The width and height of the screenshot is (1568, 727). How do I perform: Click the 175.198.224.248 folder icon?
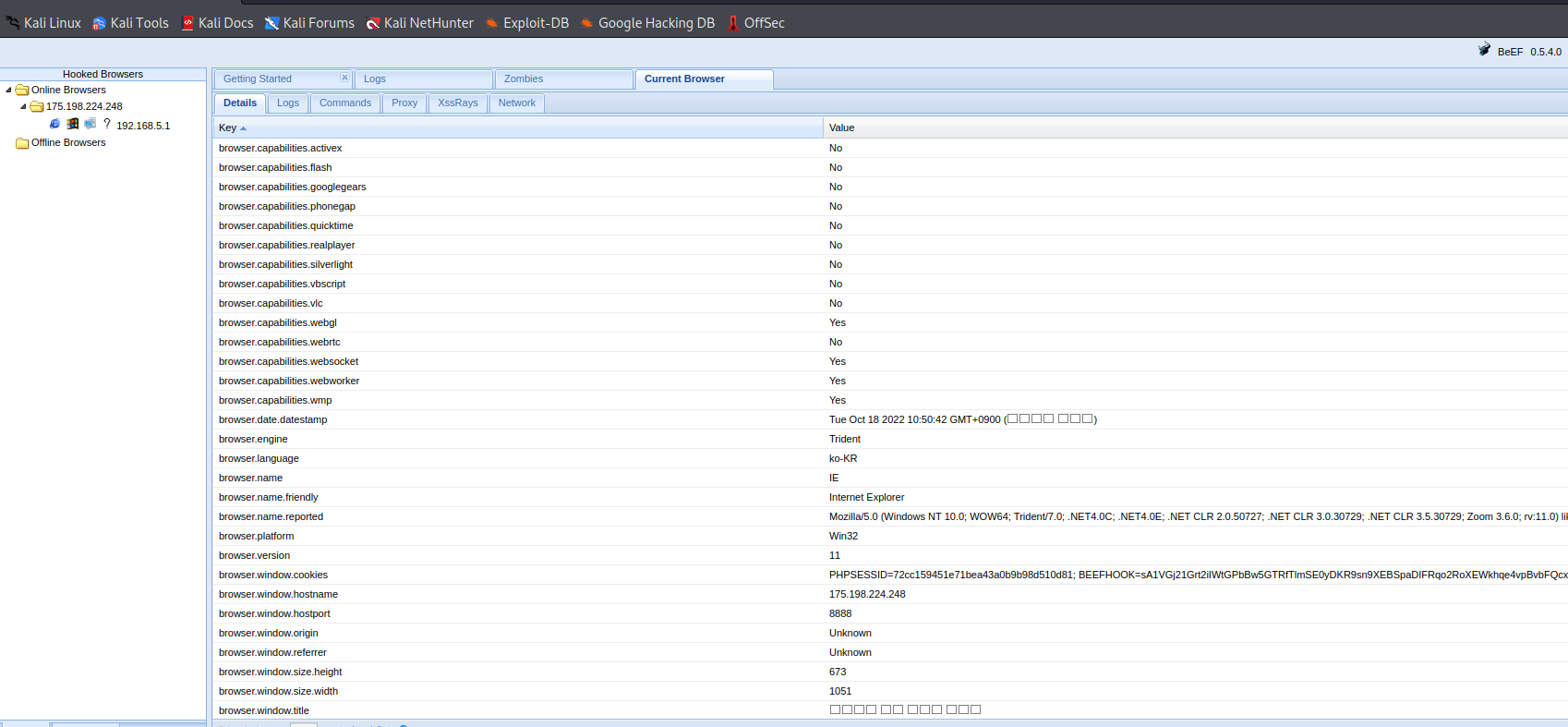(x=38, y=106)
